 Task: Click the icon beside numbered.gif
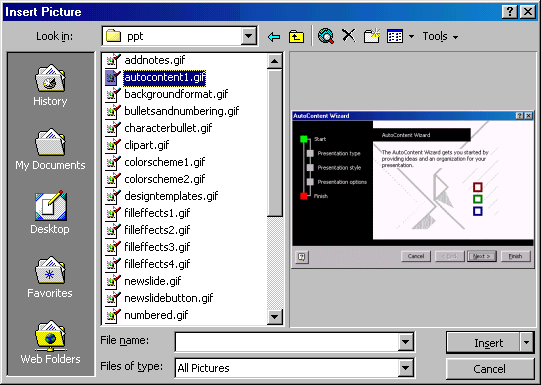[113, 315]
